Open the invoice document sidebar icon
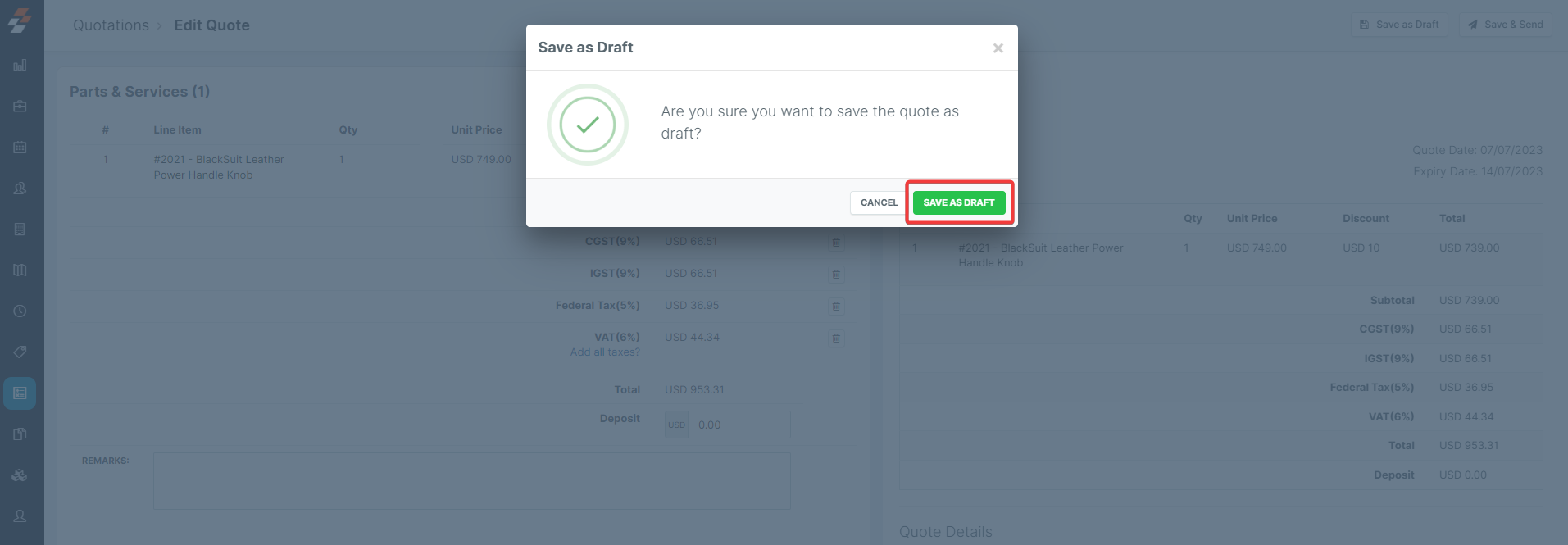This screenshot has width=1568, height=545. pyautogui.click(x=20, y=229)
